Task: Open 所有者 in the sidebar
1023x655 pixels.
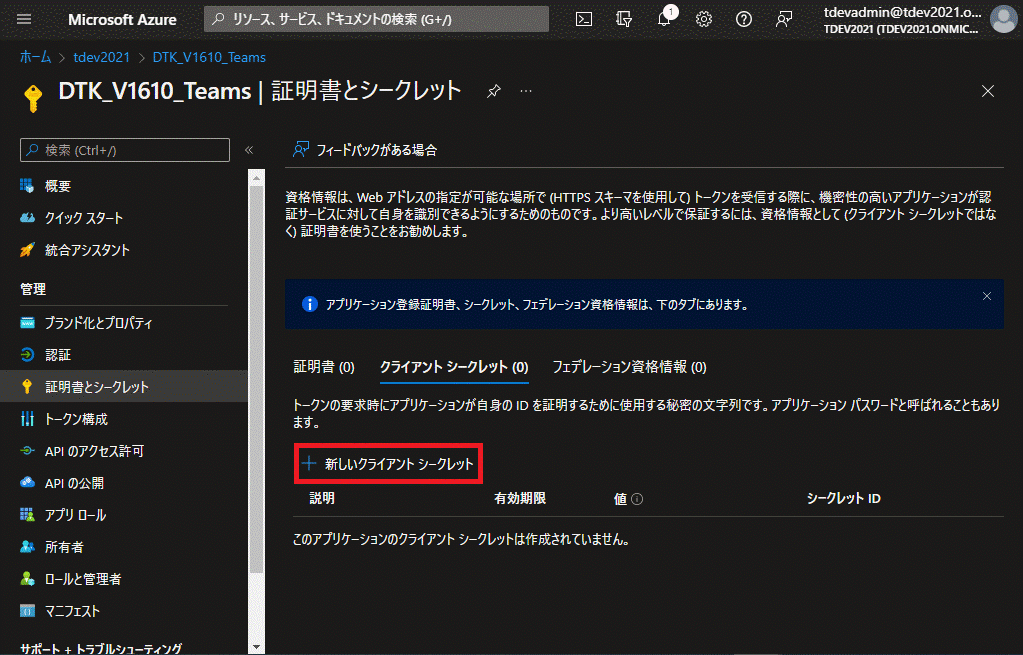Action: pos(64,547)
